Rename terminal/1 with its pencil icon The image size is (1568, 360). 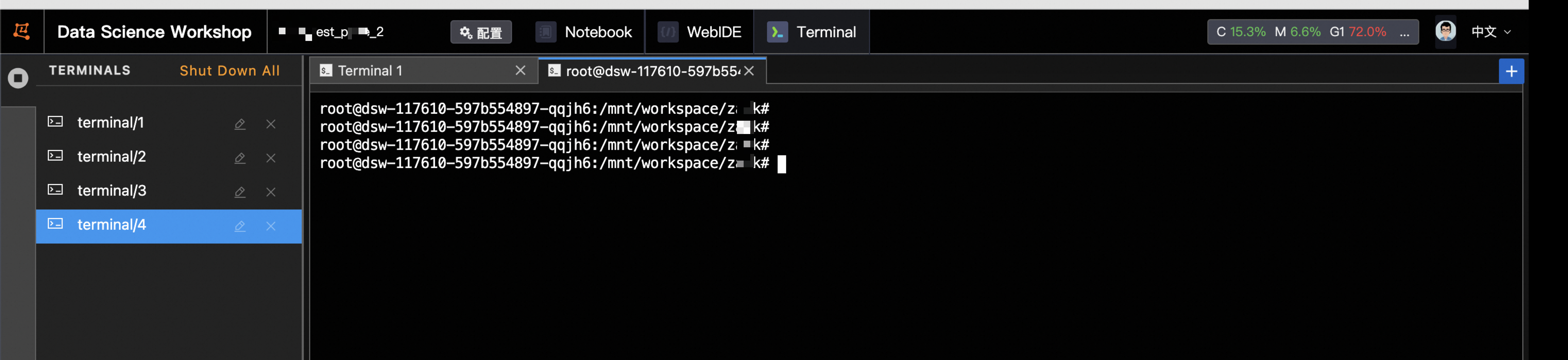click(240, 124)
